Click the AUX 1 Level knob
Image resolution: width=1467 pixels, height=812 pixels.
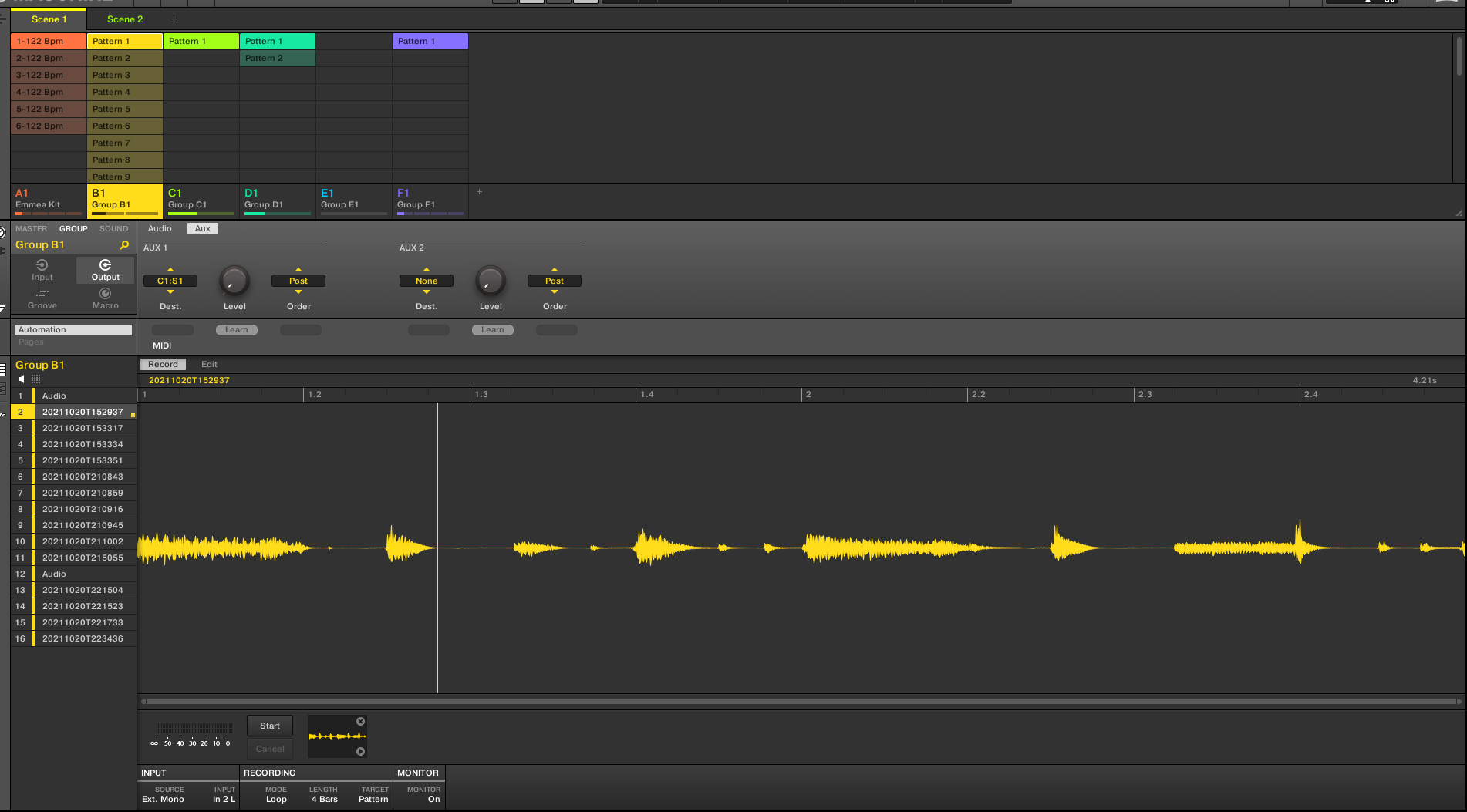point(234,281)
